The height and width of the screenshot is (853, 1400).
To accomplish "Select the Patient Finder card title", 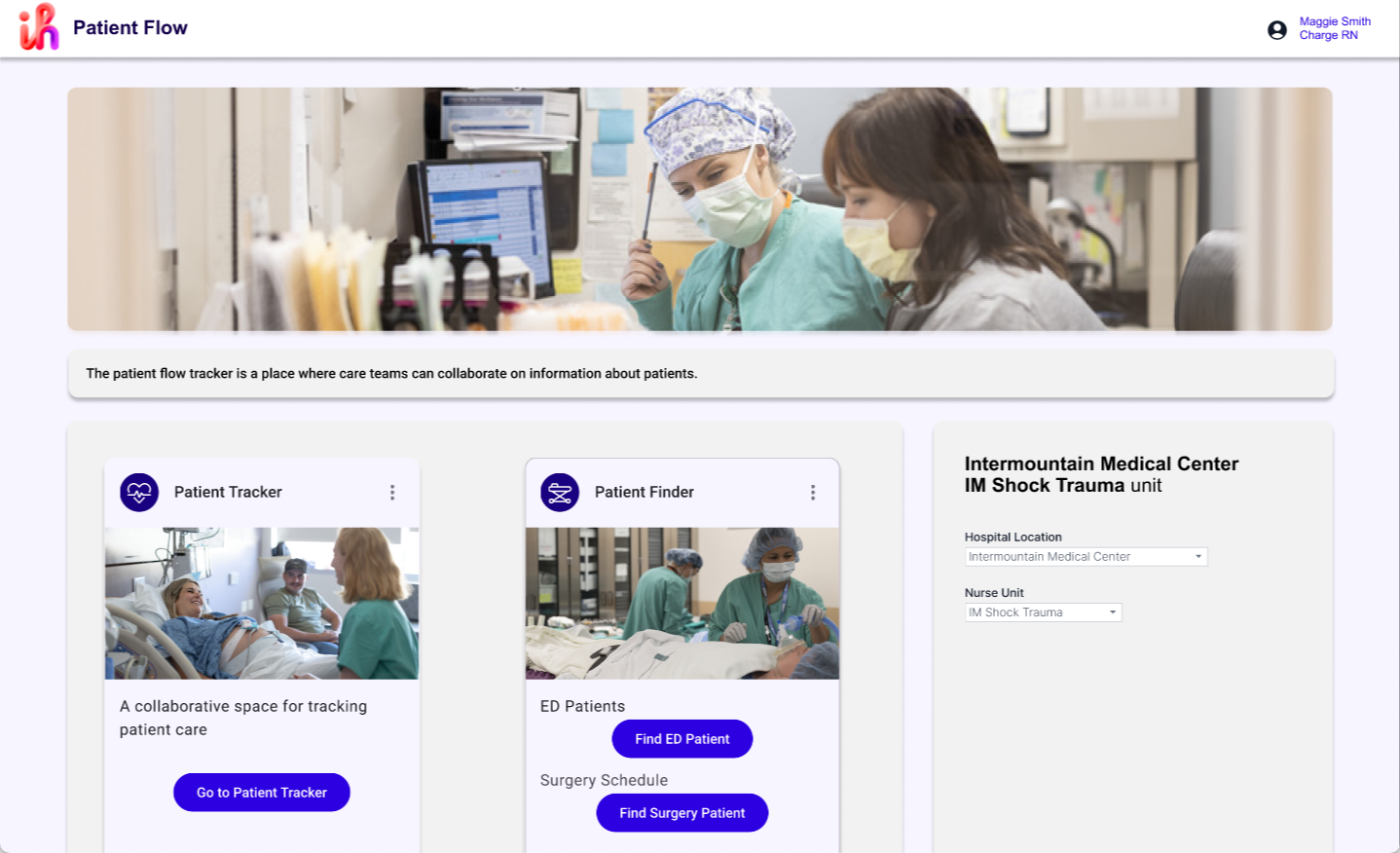I will click(645, 493).
